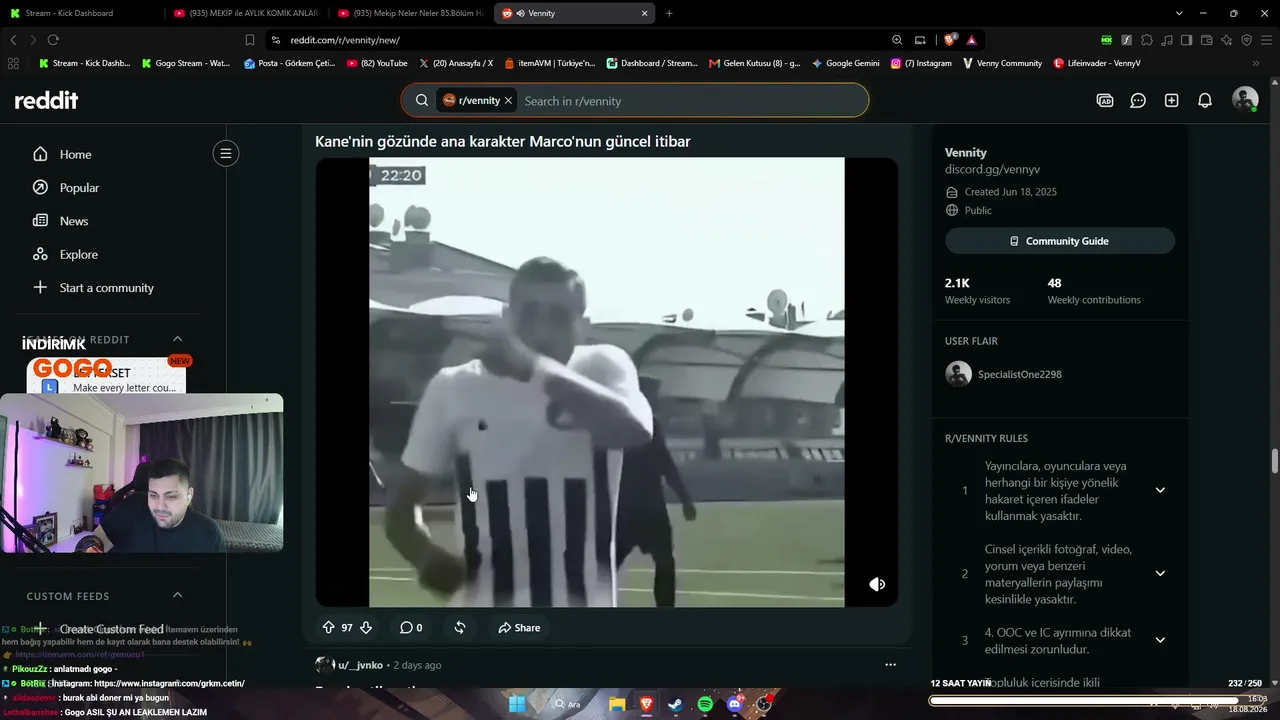The height and width of the screenshot is (720, 1280).
Task: Click the Create post plus icon
Action: [1171, 101]
